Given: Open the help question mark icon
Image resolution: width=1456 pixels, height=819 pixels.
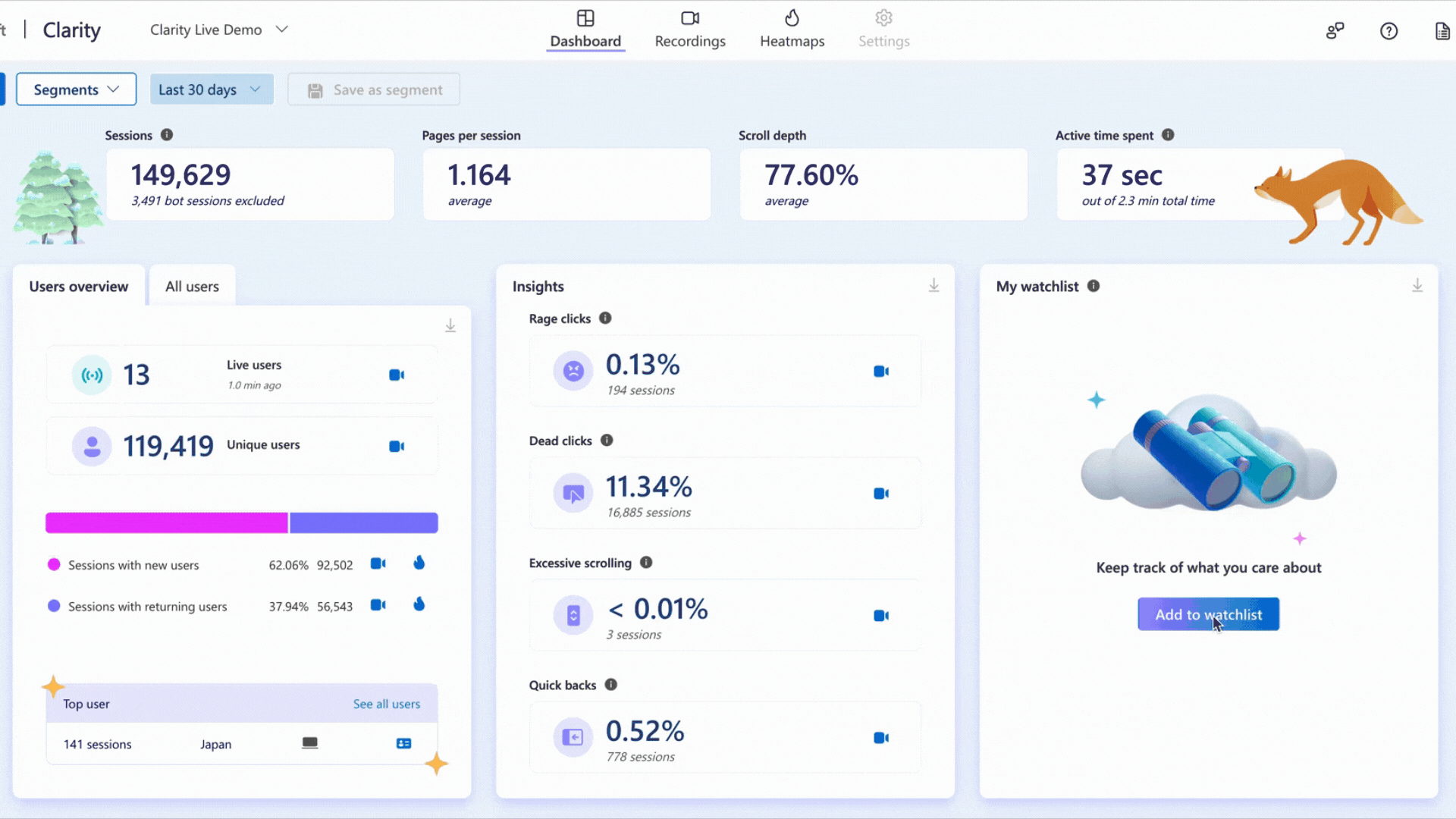Looking at the screenshot, I should pos(1389,31).
